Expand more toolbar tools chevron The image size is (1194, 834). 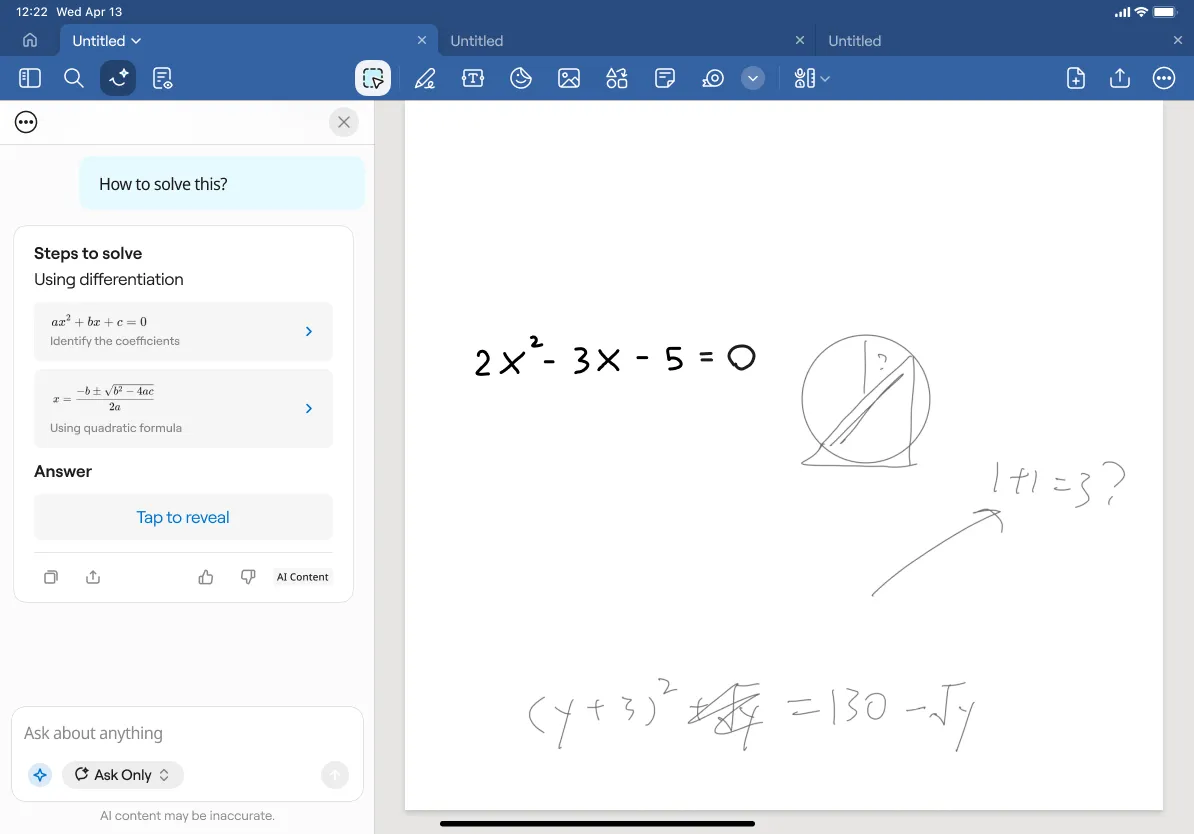[x=753, y=78]
